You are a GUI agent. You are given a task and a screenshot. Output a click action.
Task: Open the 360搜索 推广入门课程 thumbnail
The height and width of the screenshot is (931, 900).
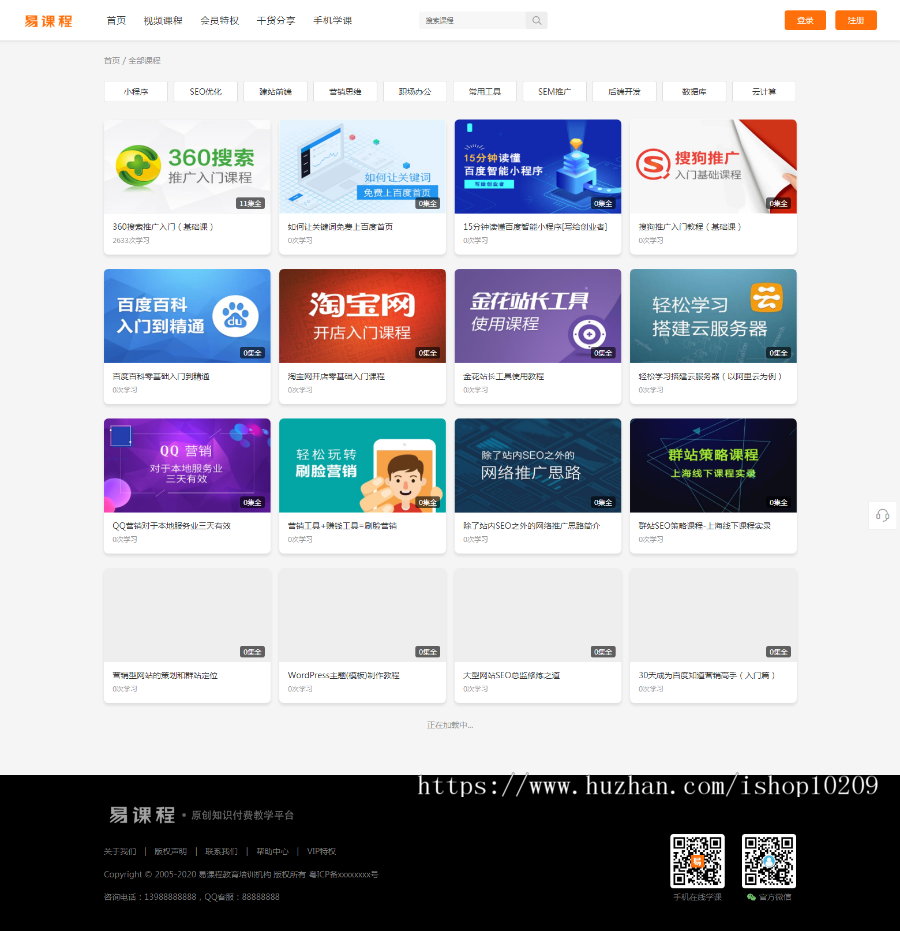point(187,166)
